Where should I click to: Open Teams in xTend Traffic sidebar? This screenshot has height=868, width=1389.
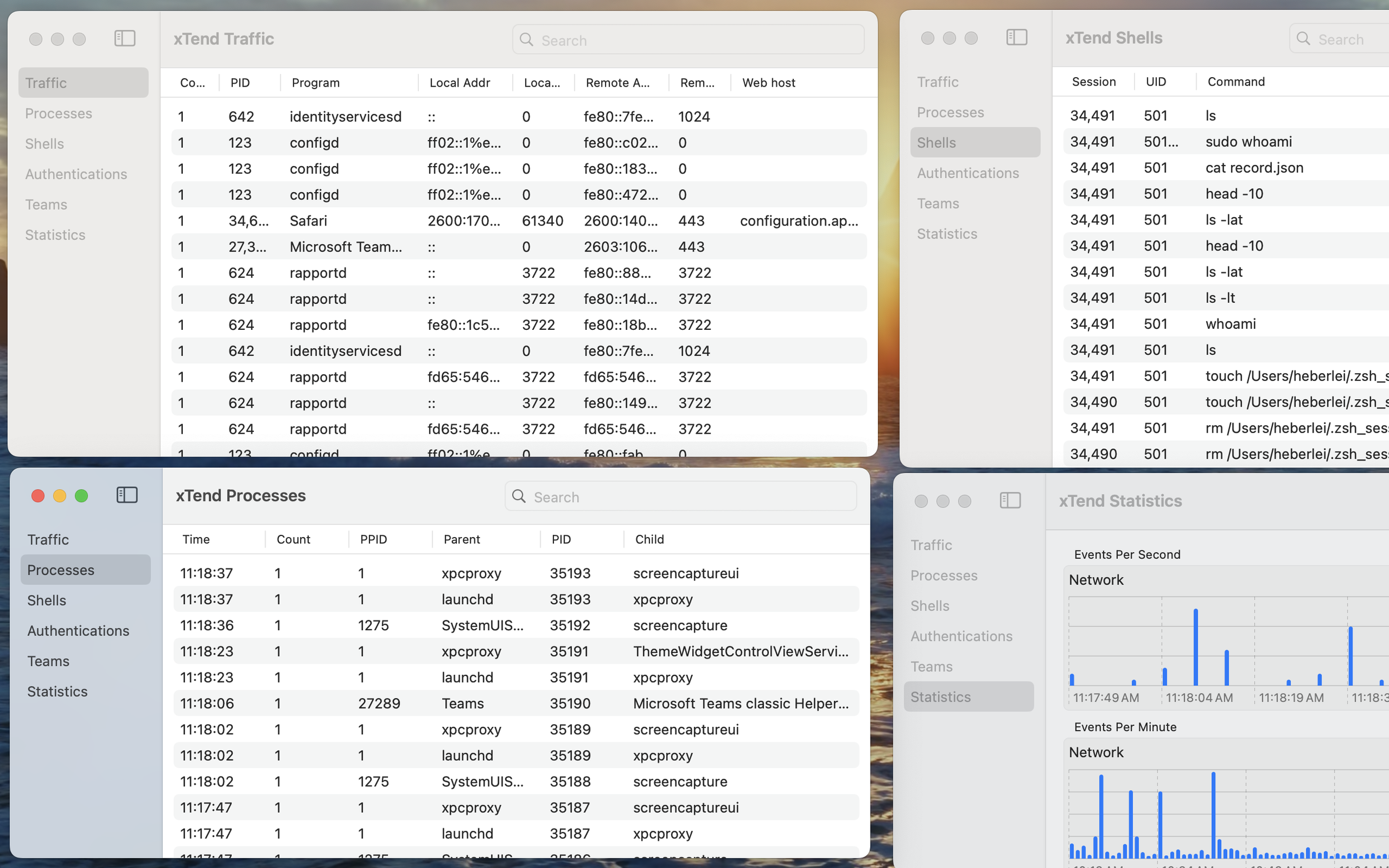(x=46, y=204)
